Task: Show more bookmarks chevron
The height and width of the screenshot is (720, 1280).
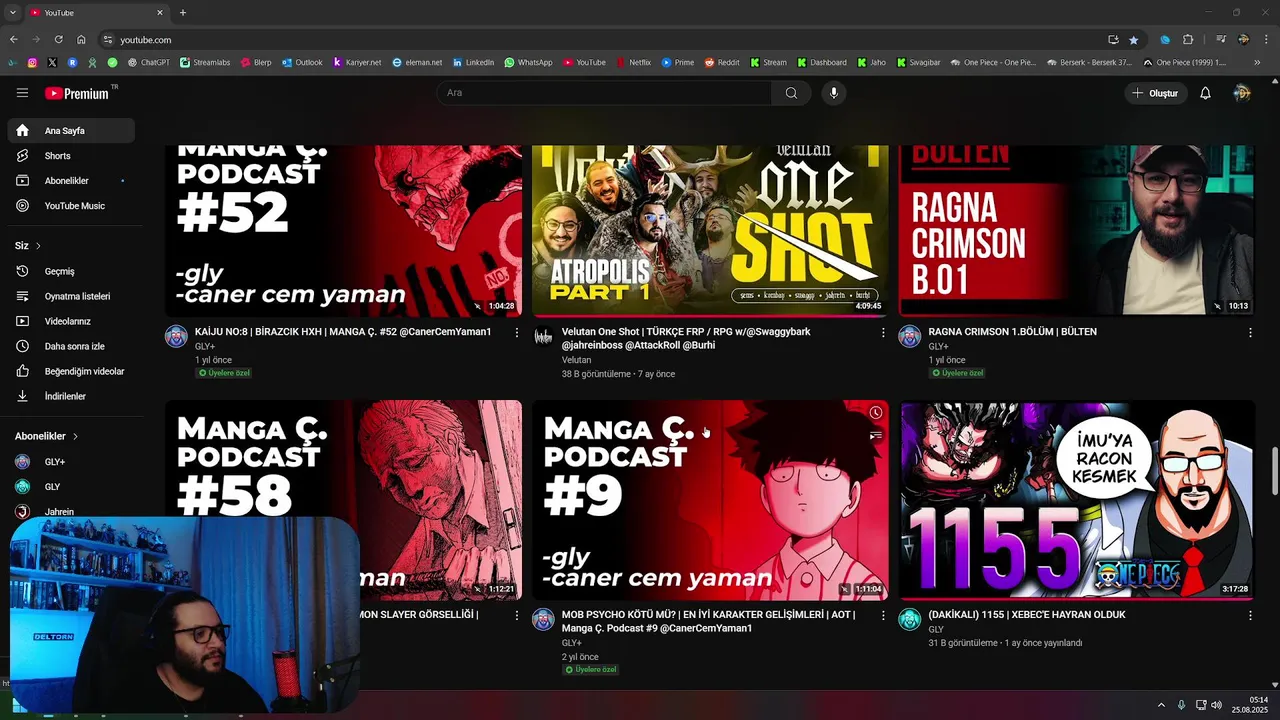Action: point(1257,62)
